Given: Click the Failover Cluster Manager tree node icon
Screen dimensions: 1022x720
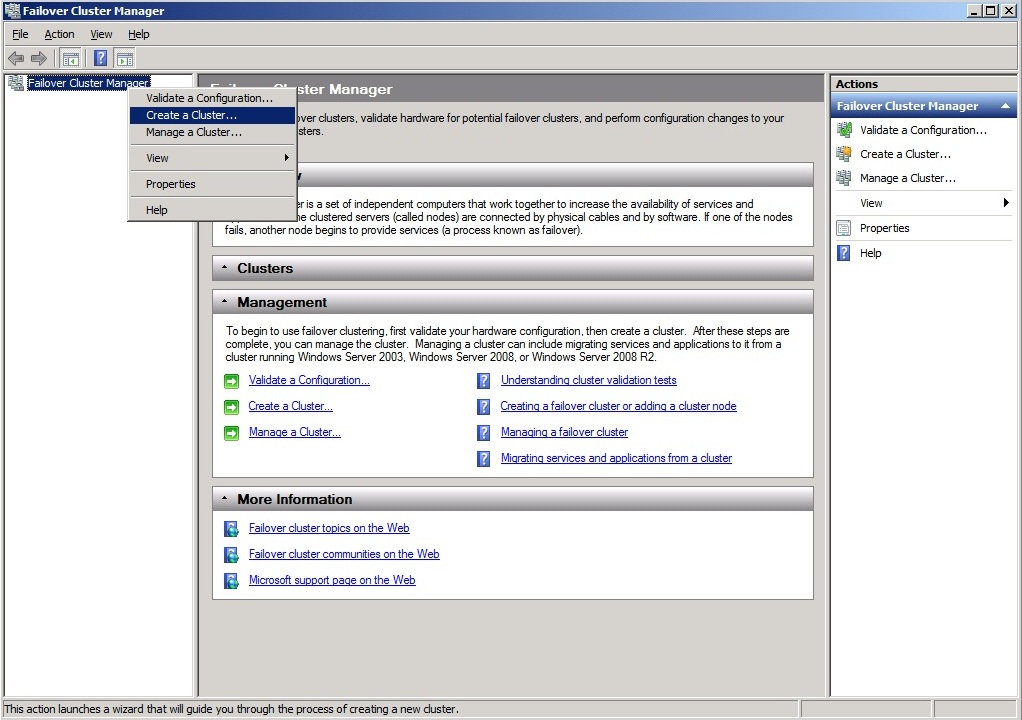Looking at the screenshot, I should (15, 83).
